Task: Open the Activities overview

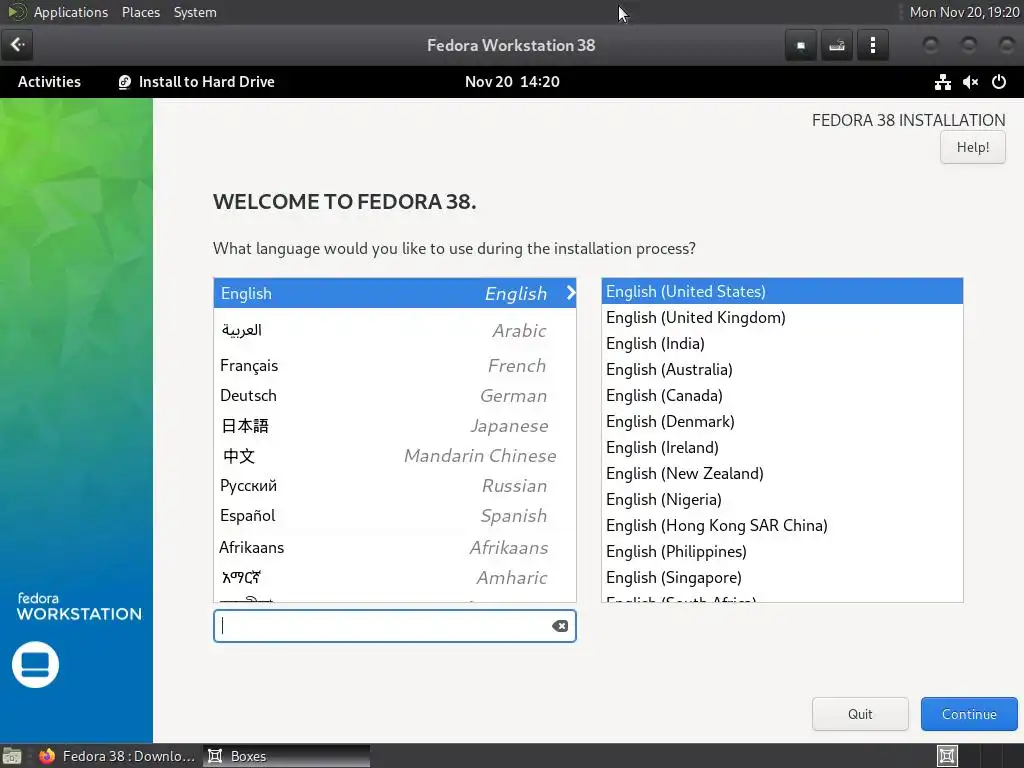Action: [49, 82]
